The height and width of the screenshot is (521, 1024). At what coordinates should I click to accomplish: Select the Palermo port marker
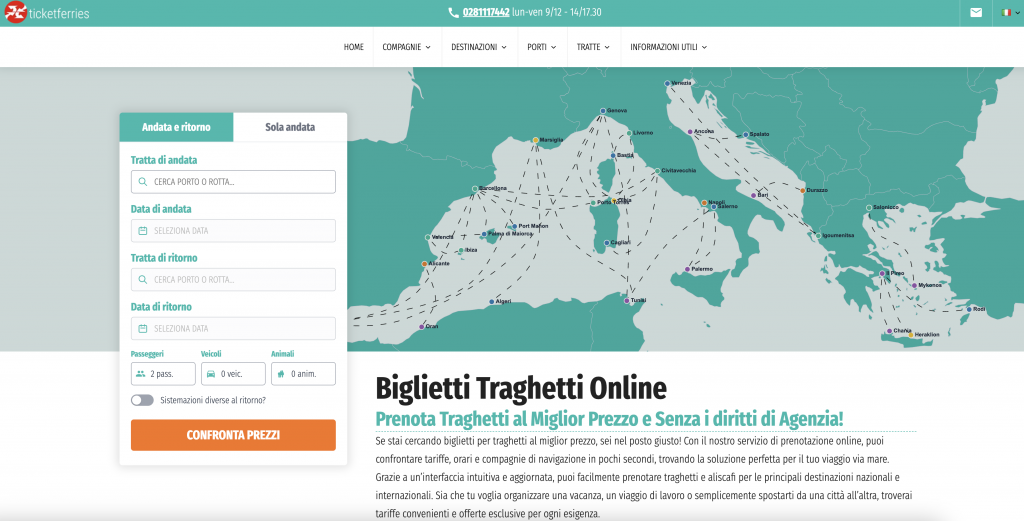[x=687, y=269]
